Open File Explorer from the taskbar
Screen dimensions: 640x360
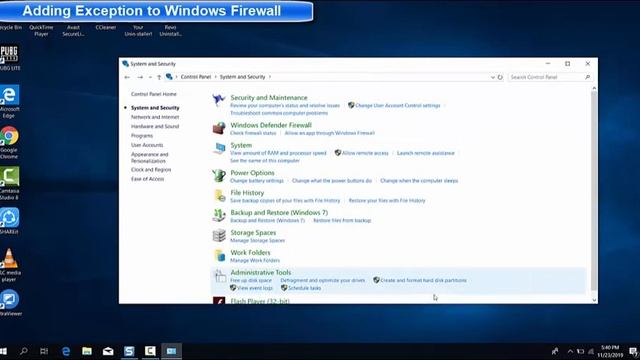[87, 351]
